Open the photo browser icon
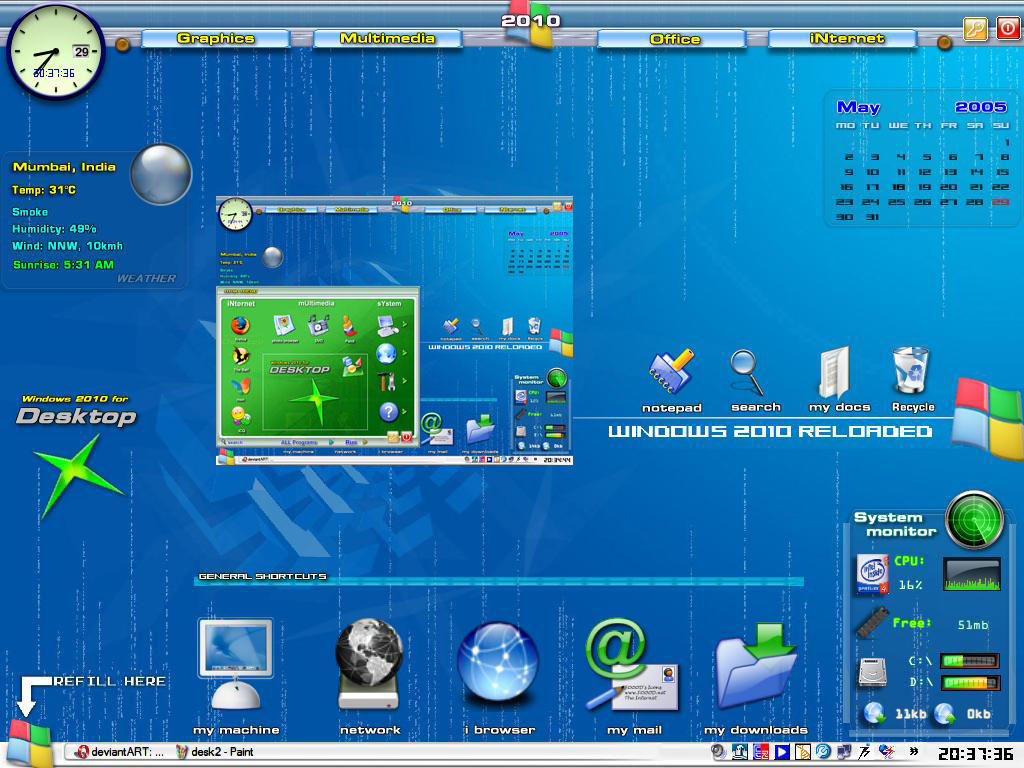Viewport: 1024px width, 768px height. pyautogui.click(x=283, y=325)
